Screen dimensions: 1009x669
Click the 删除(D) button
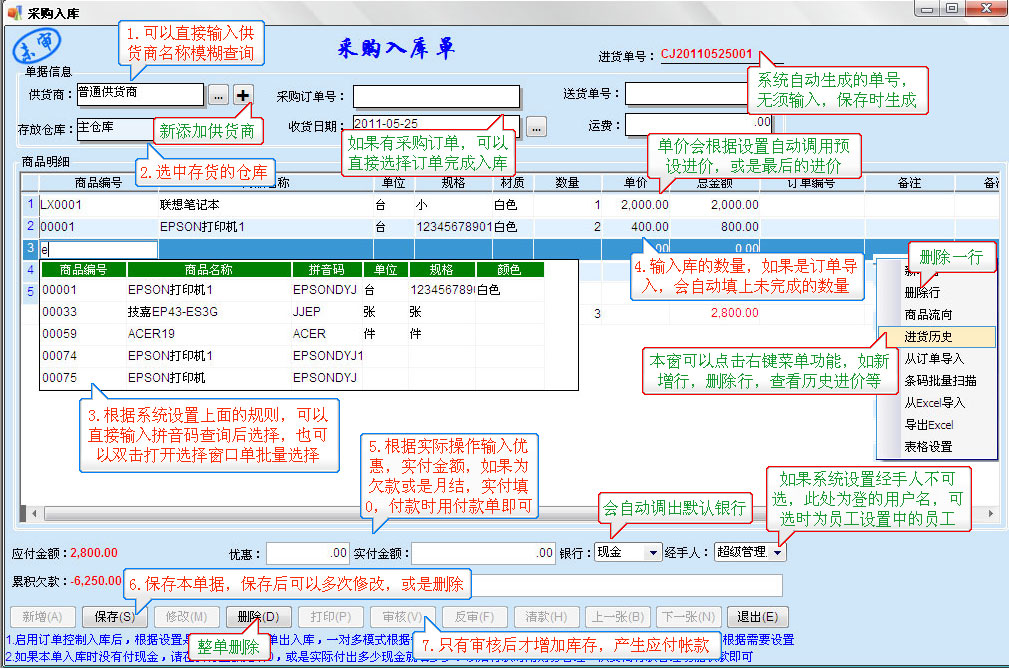pyautogui.click(x=258, y=617)
